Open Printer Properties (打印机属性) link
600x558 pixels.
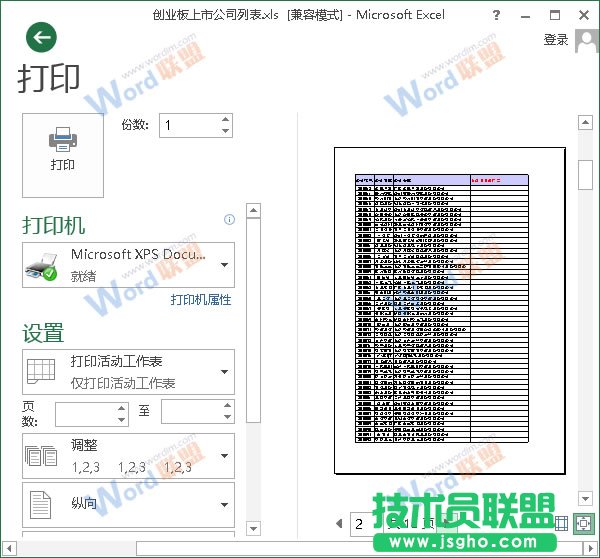201,300
